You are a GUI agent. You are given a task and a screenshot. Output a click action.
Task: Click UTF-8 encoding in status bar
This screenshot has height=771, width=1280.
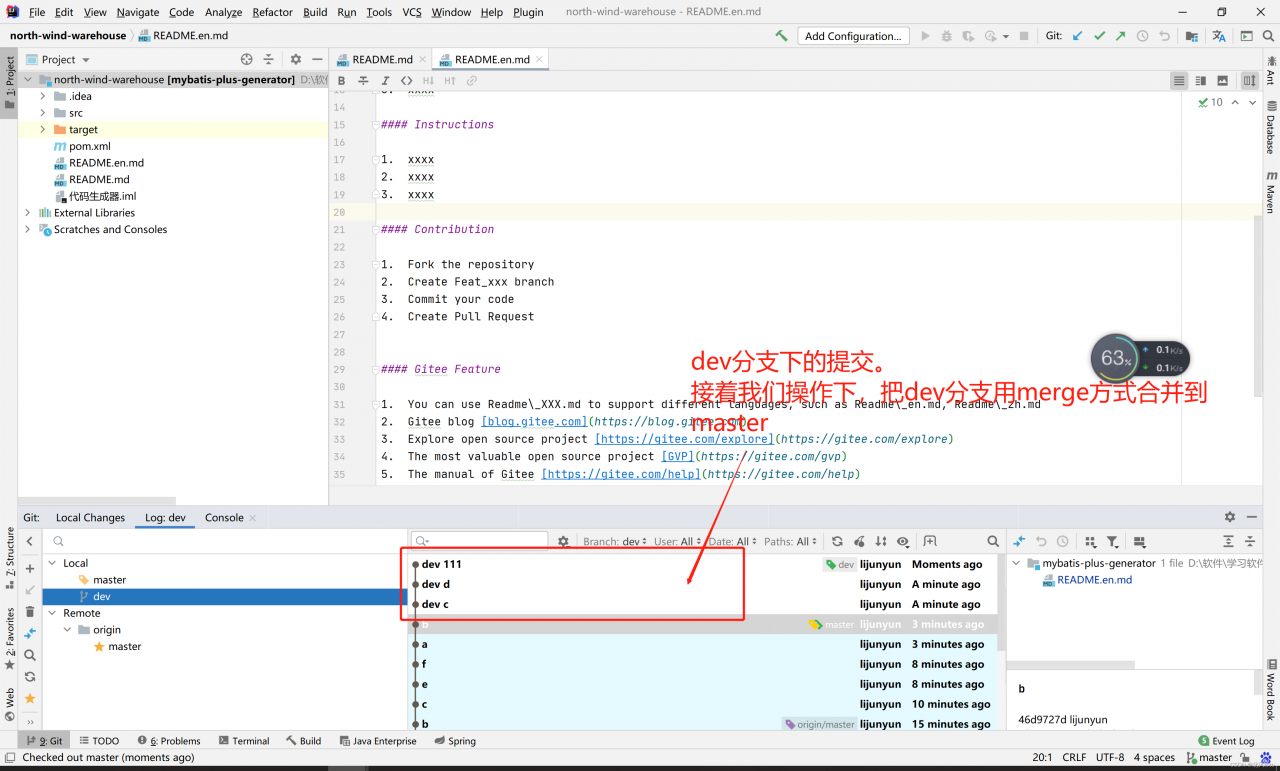coord(1110,758)
